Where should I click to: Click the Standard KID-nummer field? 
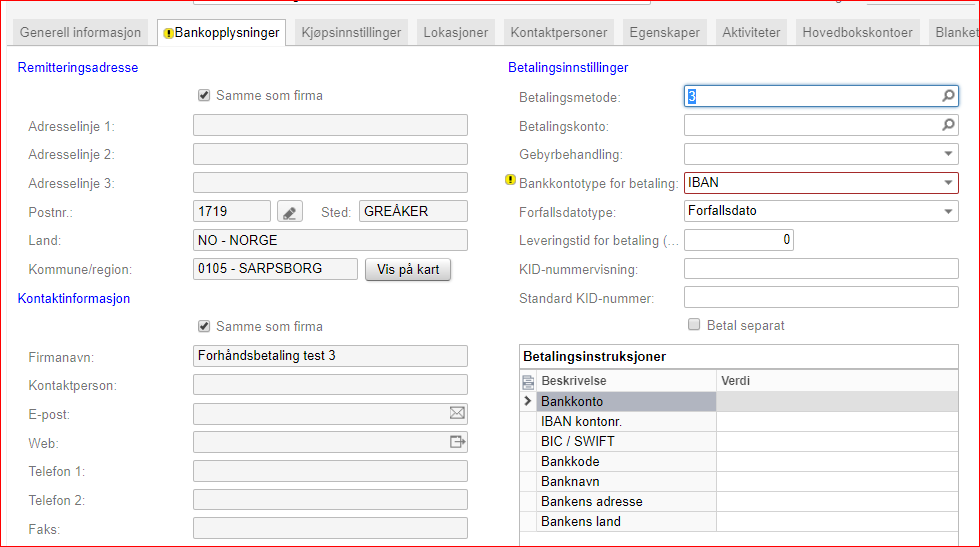click(821, 297)
